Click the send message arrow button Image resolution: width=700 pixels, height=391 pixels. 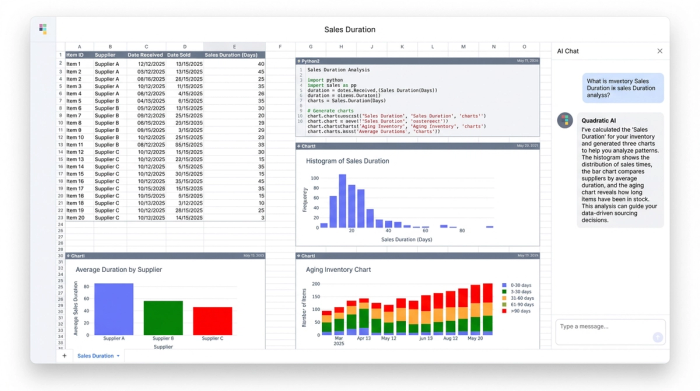pyautogui.click(x=657, y=337)
